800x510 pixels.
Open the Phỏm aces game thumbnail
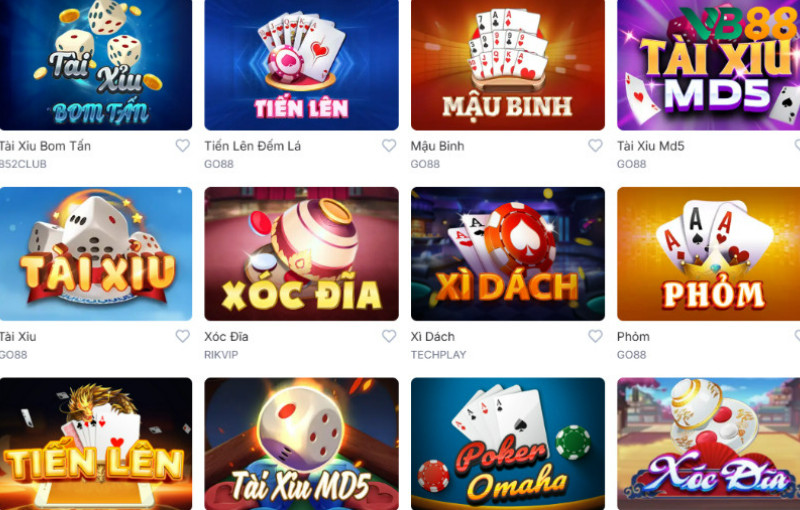pyautogui.click(x=709, y=253)
